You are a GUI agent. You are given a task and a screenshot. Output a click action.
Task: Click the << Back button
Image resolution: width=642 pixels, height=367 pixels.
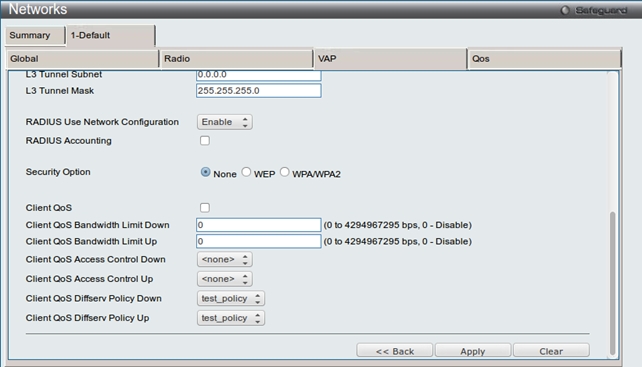point(395,351)
